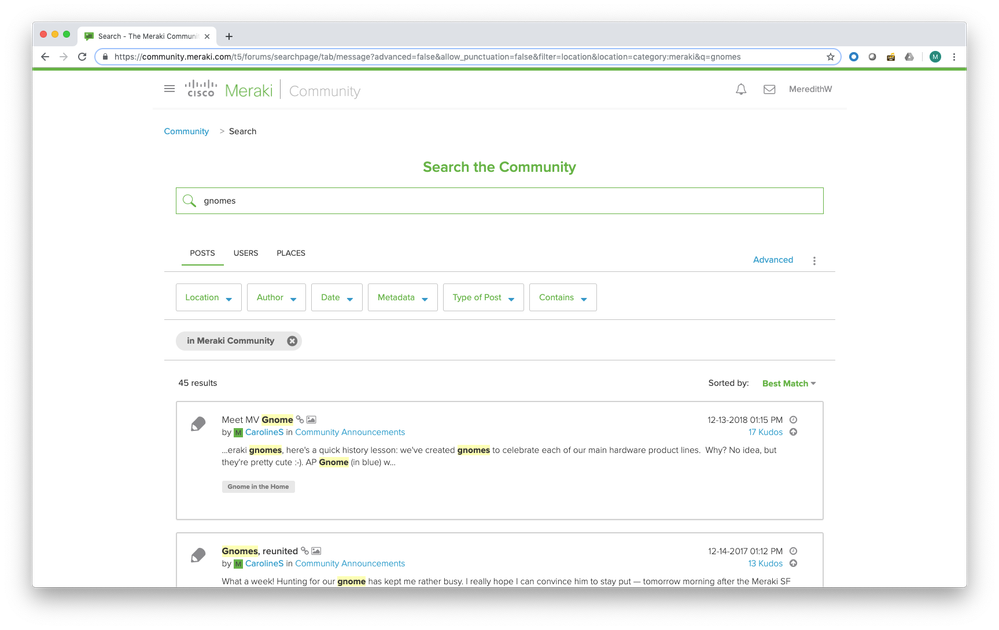Image resolution: width=999 pixels, height=630 pixels.
Task: Switch to the USERS tab
Action: click(246, 254)
